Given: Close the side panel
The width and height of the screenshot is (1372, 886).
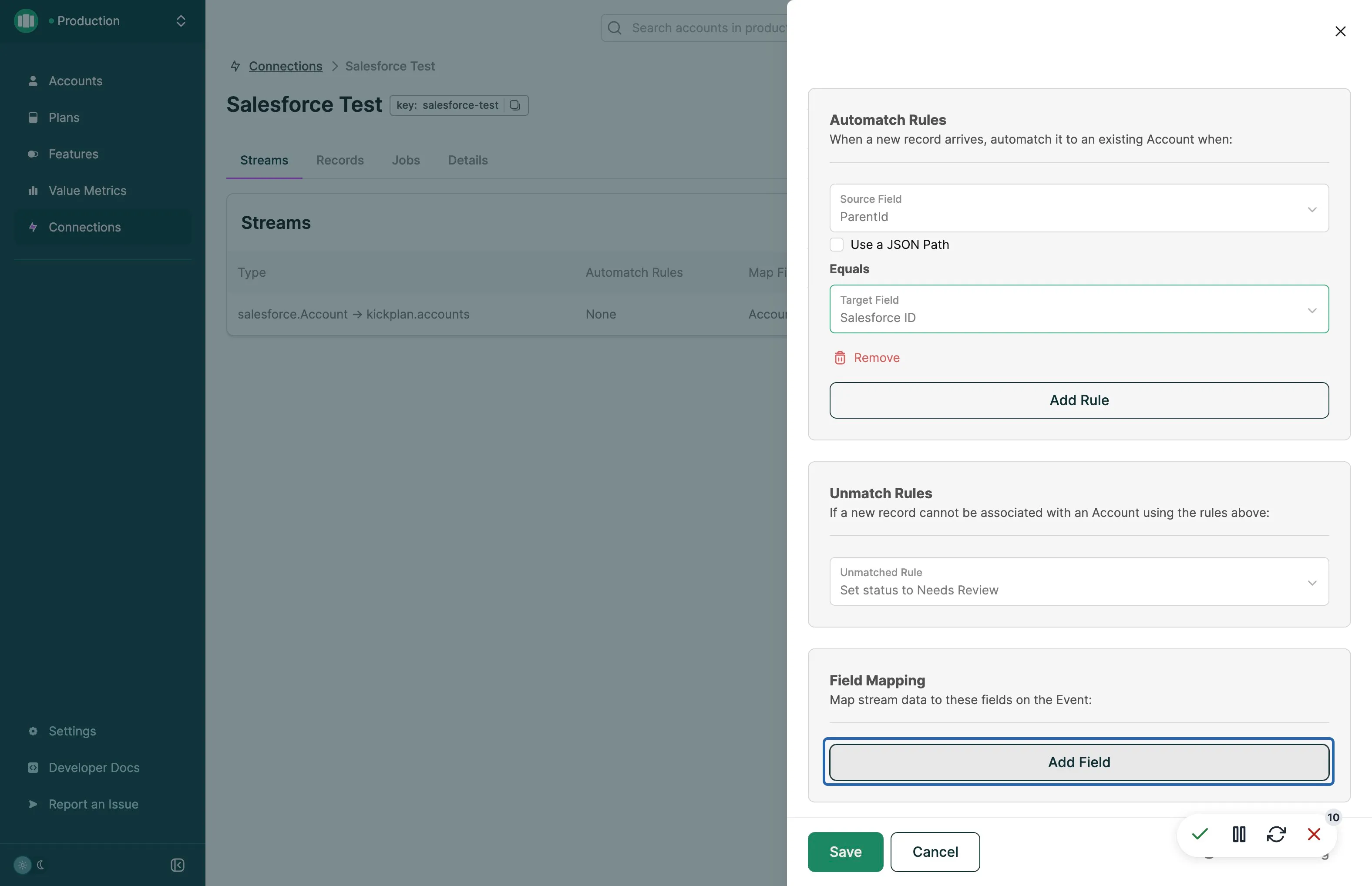Looking at the screenshot, I should pyautogui.click(x=1340, y=31).
